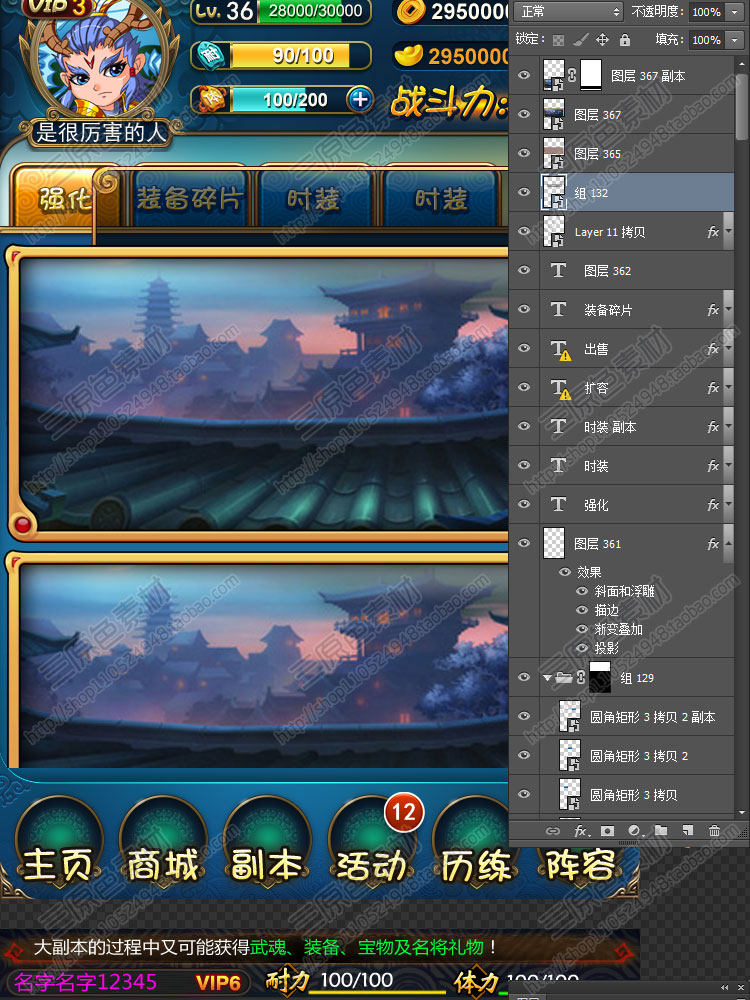Click the 不透明度 100% value field
Image resolution: width=750 pixels, height=1000 pixels.
(x=707, y=11)
